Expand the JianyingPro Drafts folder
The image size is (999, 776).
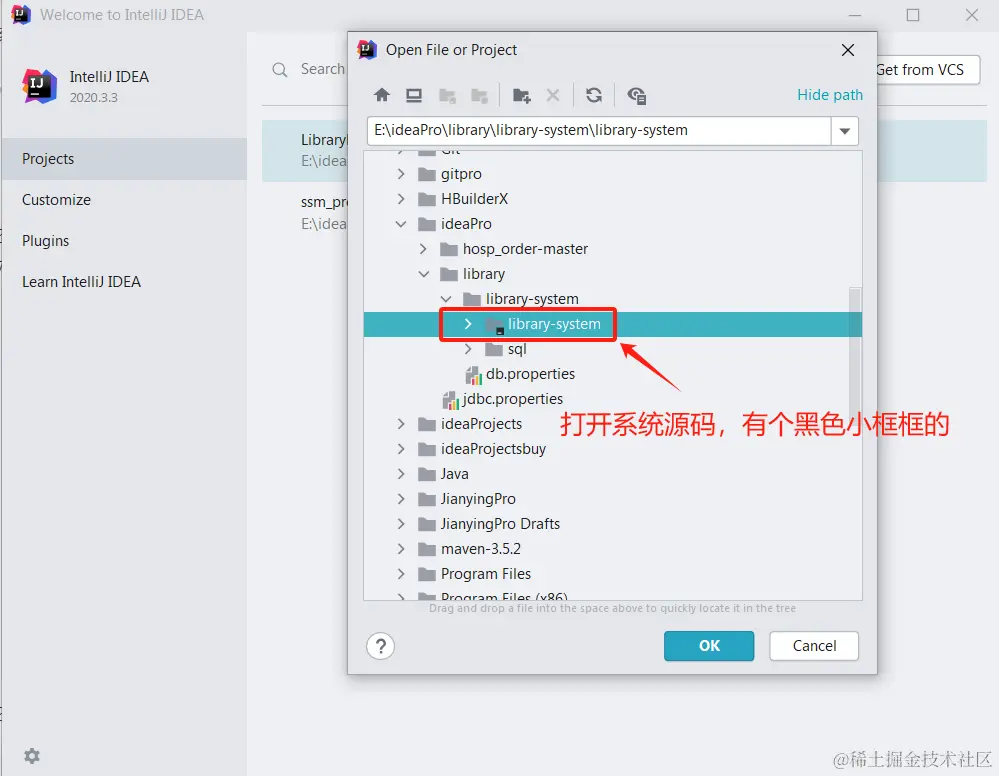click(x=401, y=524)
